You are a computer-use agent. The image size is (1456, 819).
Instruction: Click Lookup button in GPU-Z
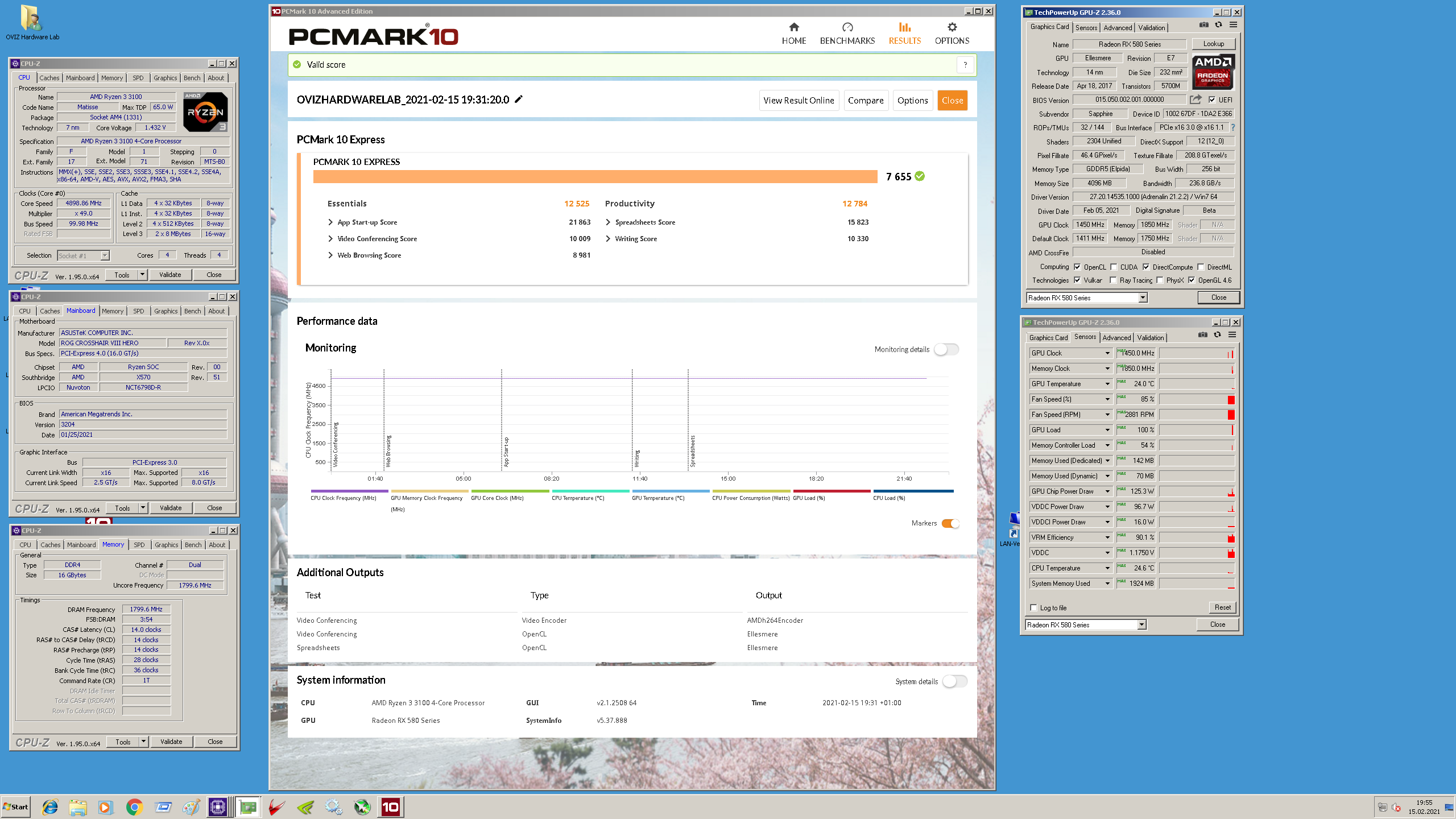1213,44
